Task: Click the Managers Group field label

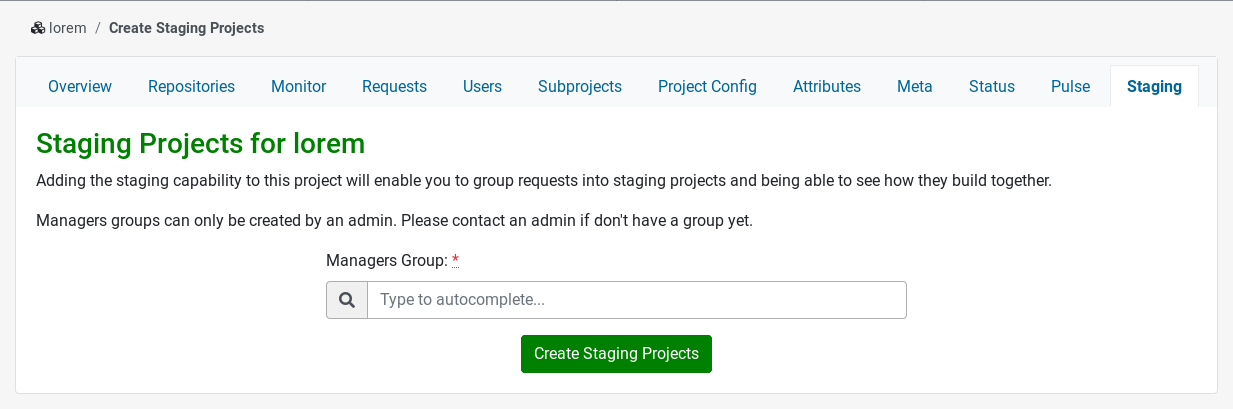Action: tap(386, 261)
